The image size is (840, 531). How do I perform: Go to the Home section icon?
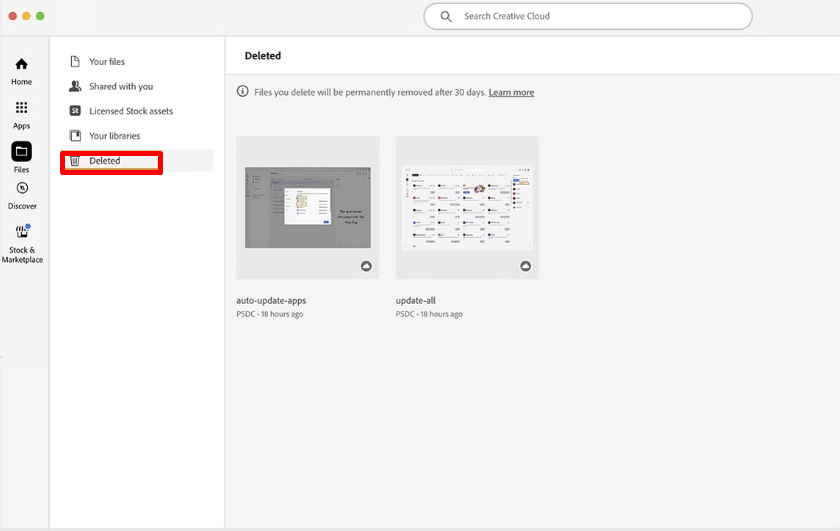pos(21,64)
